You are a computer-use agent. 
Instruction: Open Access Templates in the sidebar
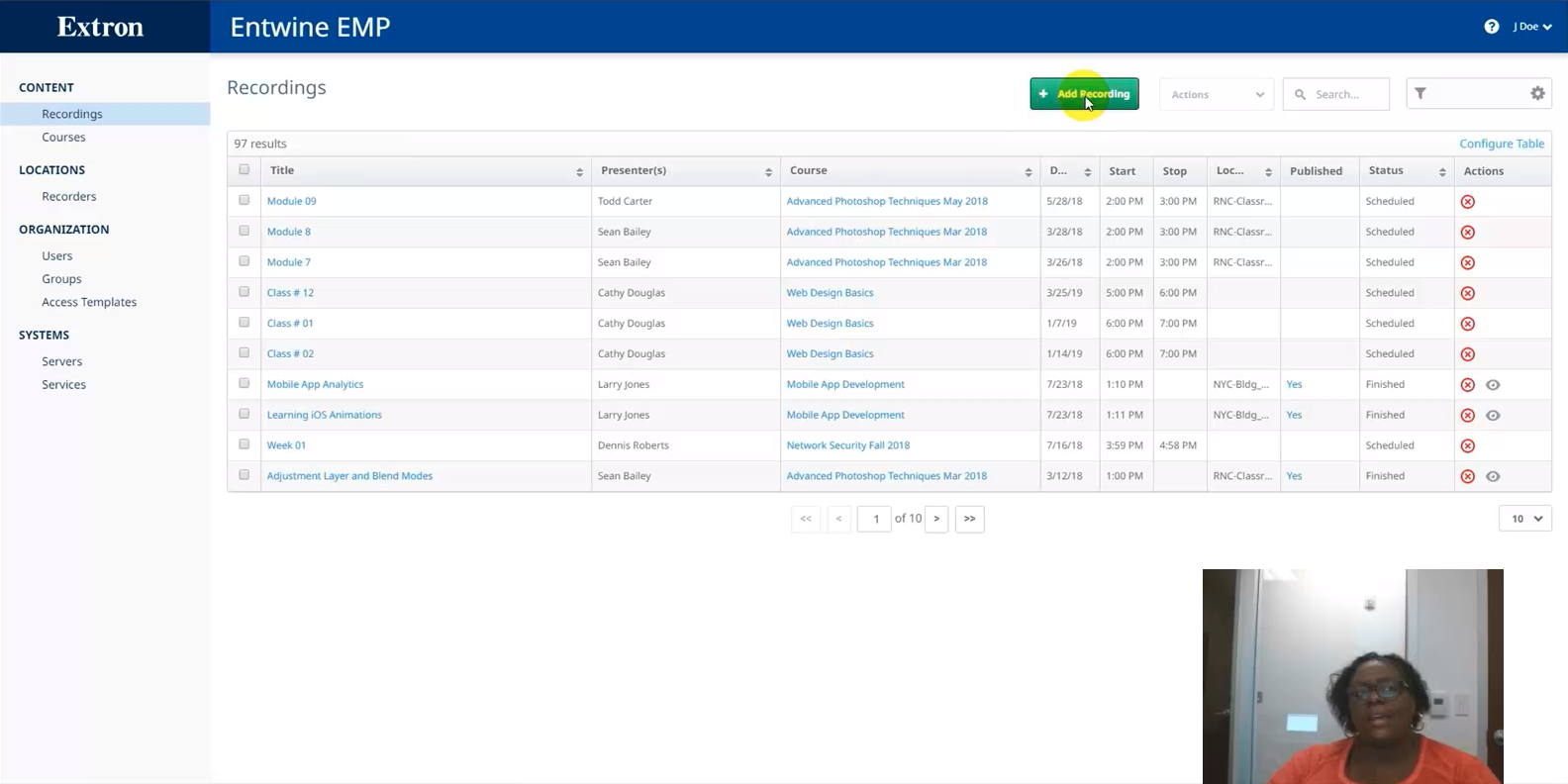point(89,303)
